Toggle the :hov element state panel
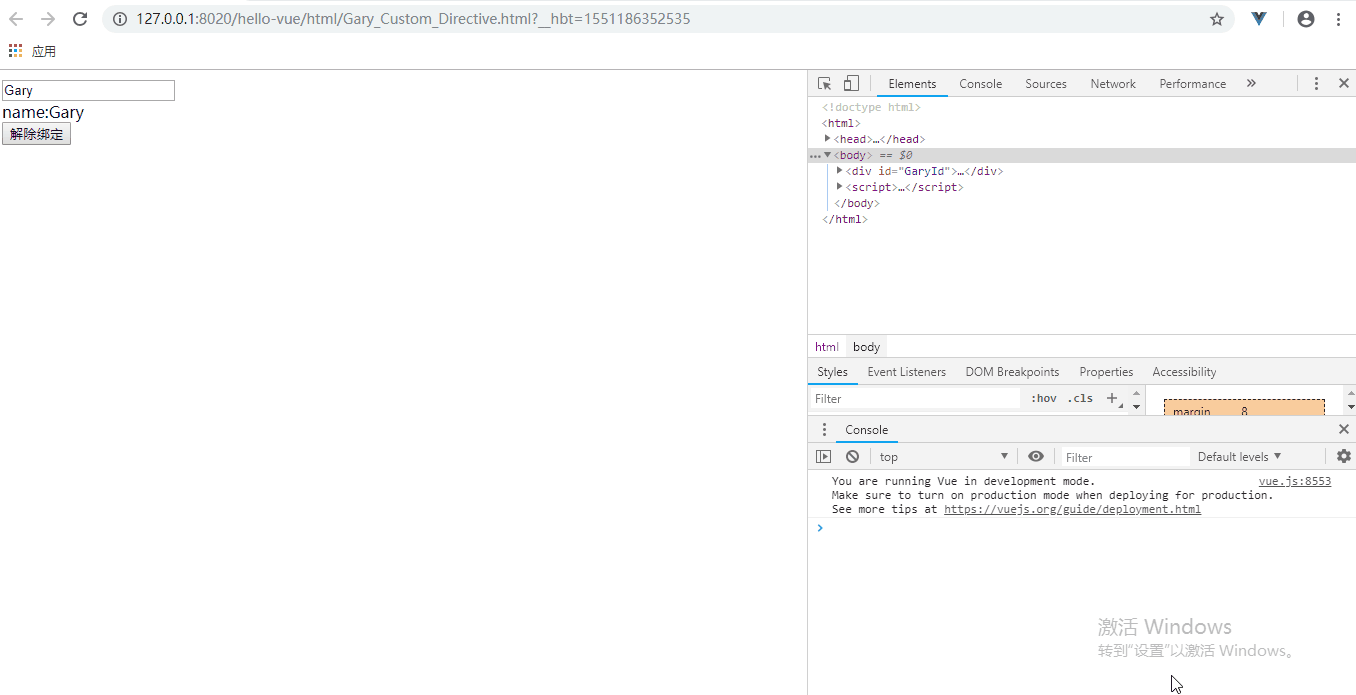 tap(1044, 398)
